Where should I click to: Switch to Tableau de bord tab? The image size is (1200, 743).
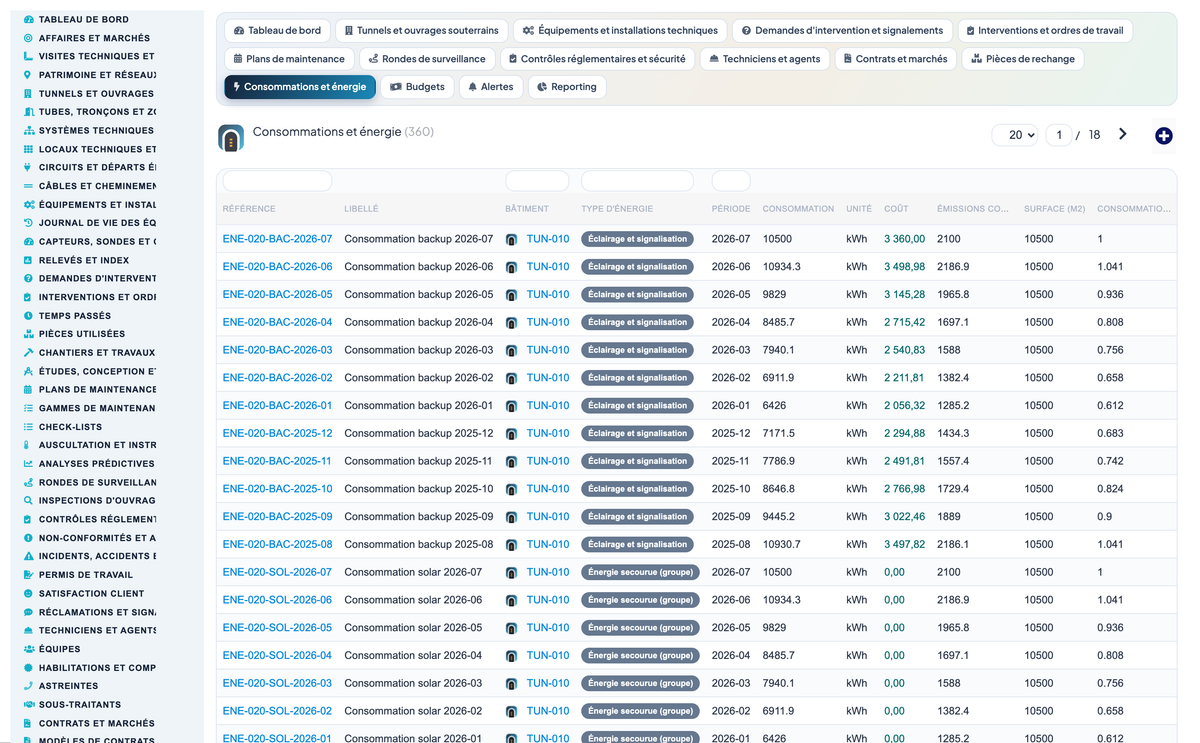click(277, 31)
